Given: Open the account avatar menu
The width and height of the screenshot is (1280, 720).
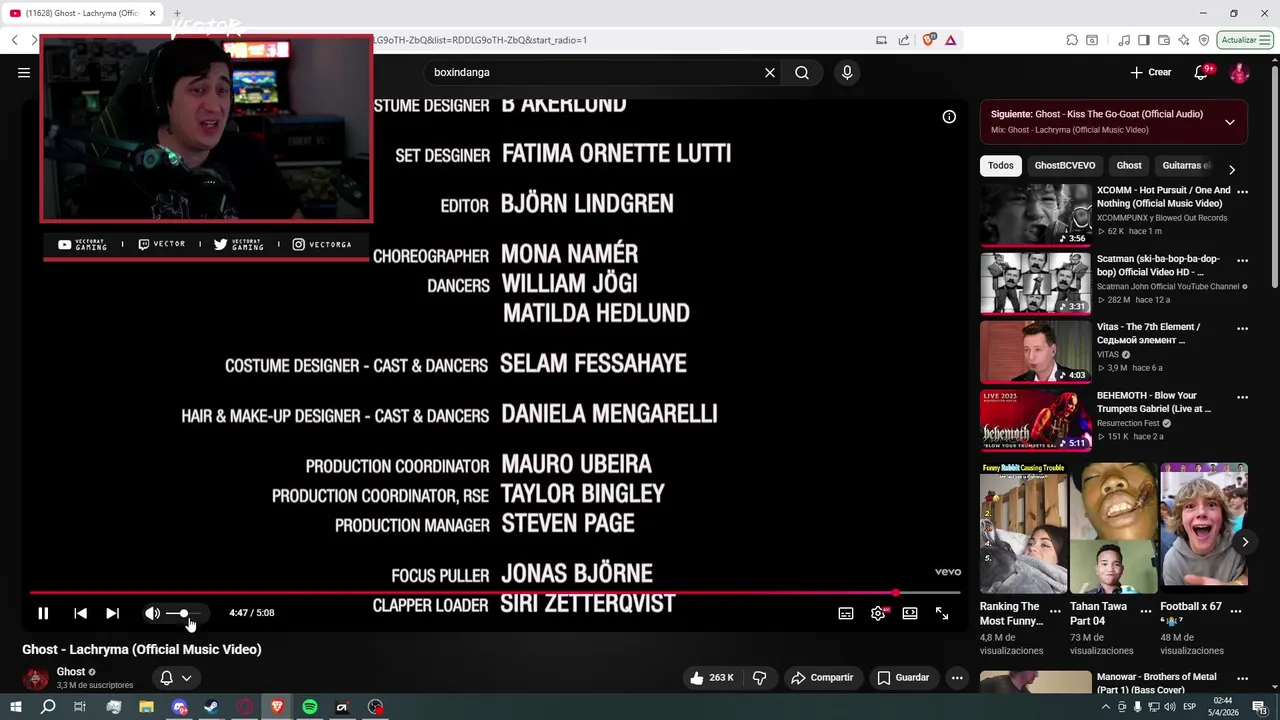Looking at the screenshot, I should [x=1239, y=72].
